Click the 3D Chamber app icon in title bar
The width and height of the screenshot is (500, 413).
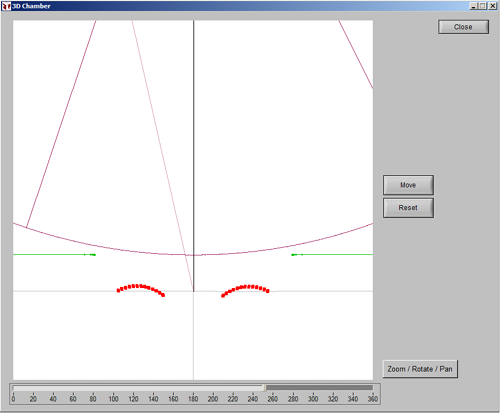pyautogui.click(x=6, y=6)
